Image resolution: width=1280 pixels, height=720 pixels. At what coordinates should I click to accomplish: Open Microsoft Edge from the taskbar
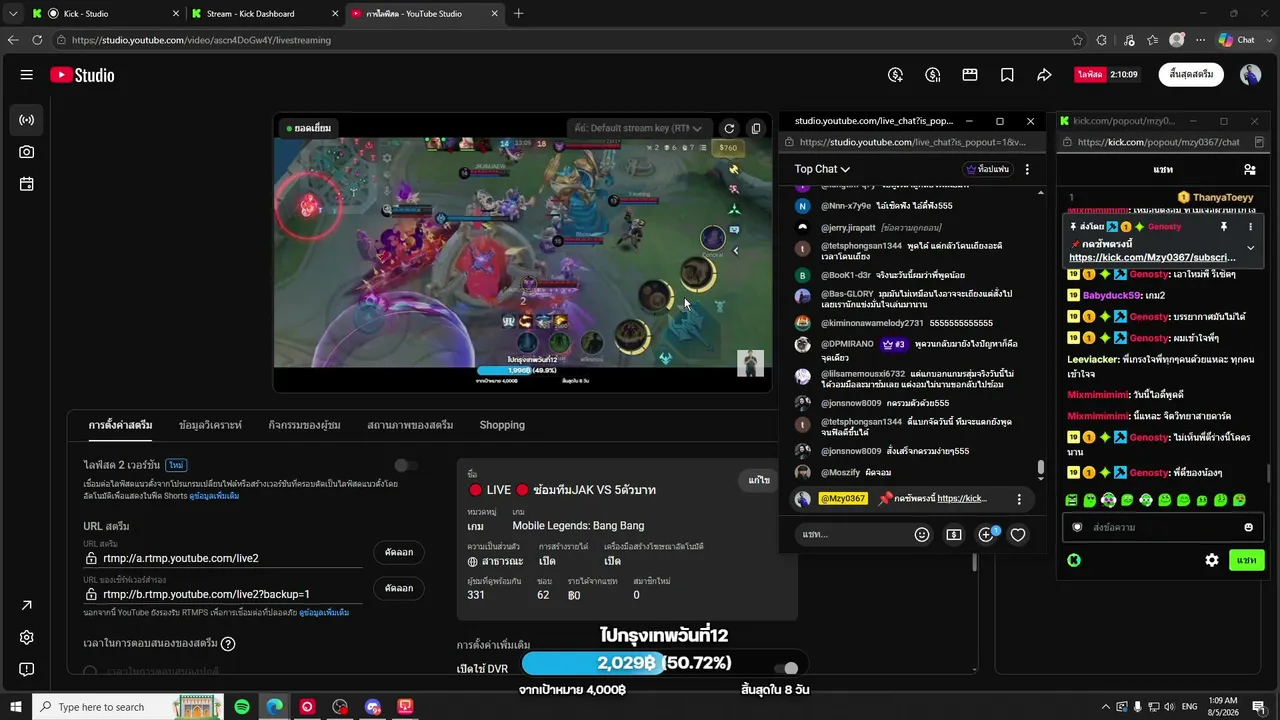274,707
